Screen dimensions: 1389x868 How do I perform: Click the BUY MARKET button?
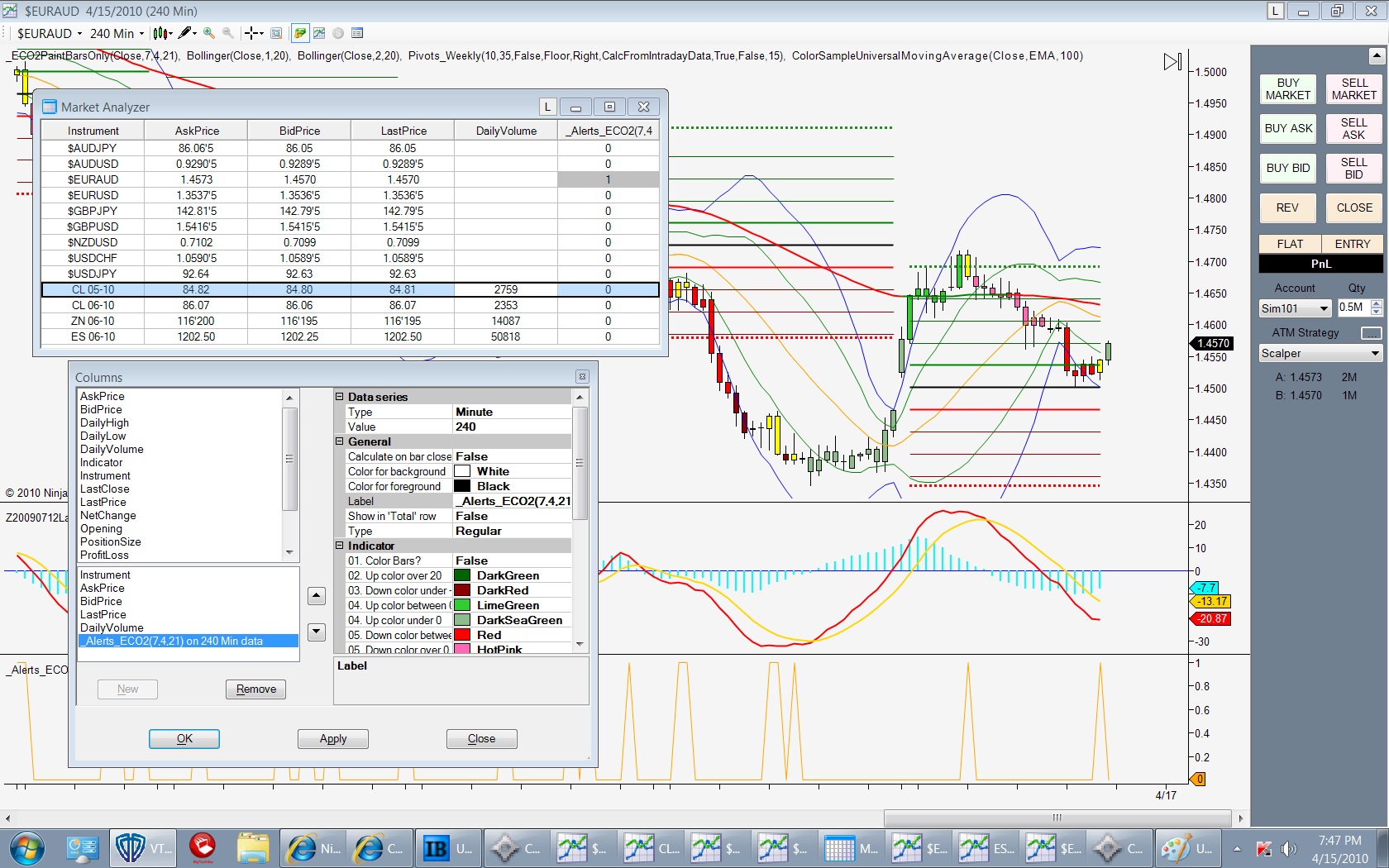tap(1287, 89)
